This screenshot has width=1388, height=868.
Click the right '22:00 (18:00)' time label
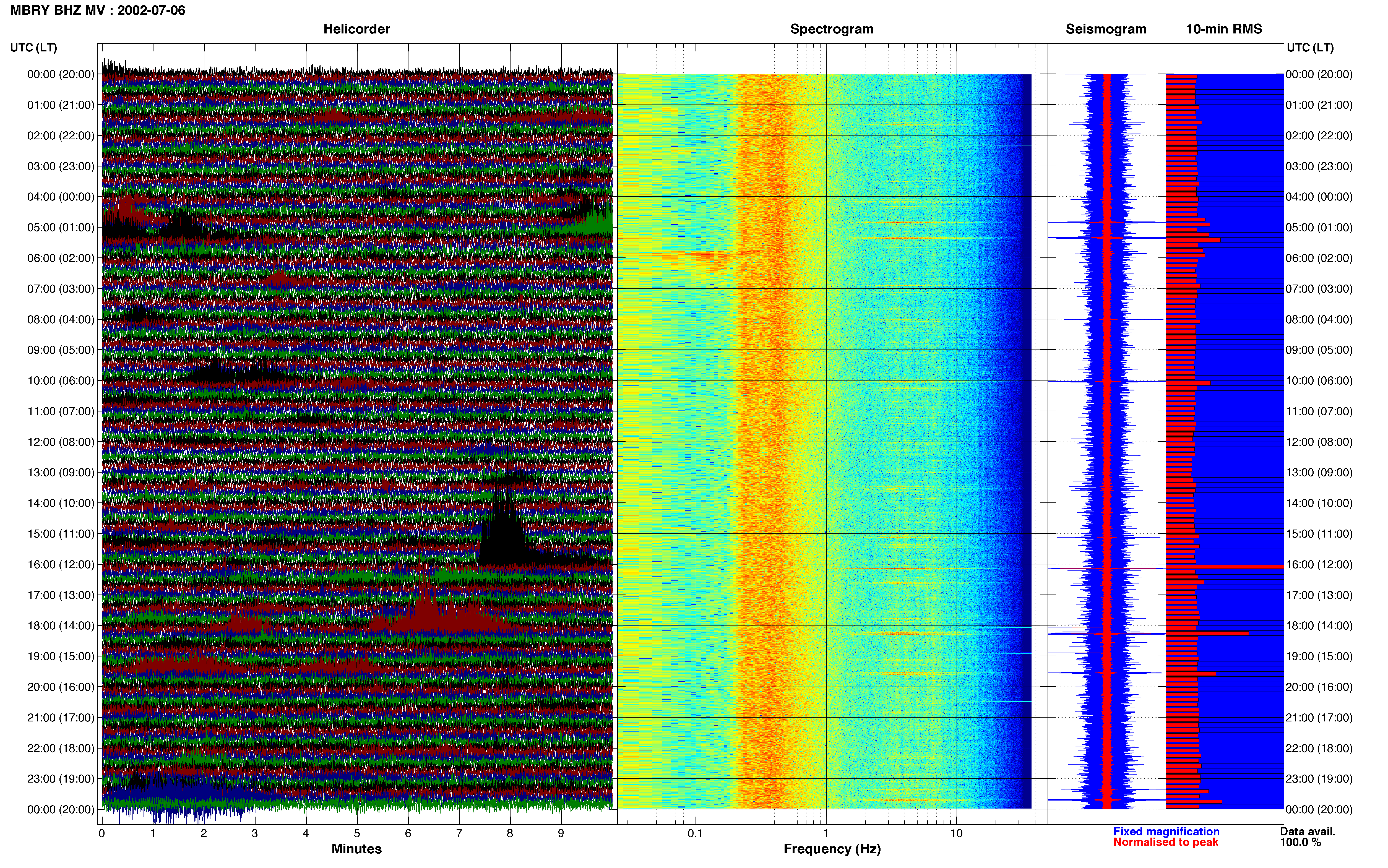tap(1319, 749)
